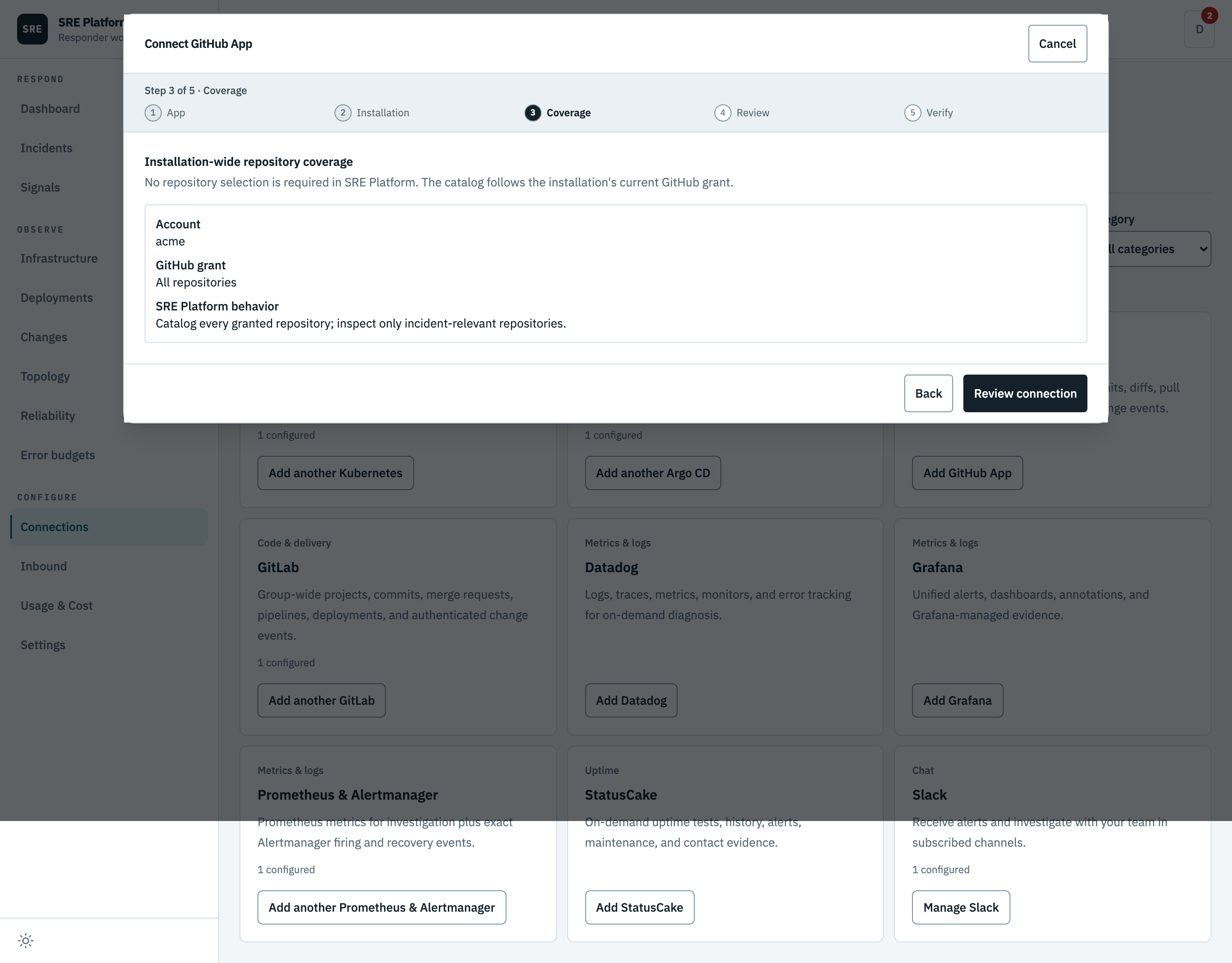
Task: Select step 4 Review circle
Action: pyautogui.click(x=723, y=113)
